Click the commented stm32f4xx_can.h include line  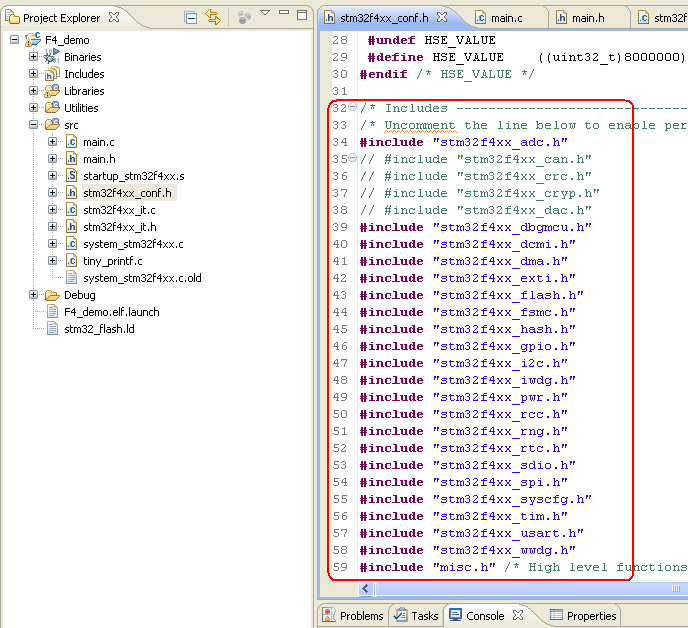(475, 159)
